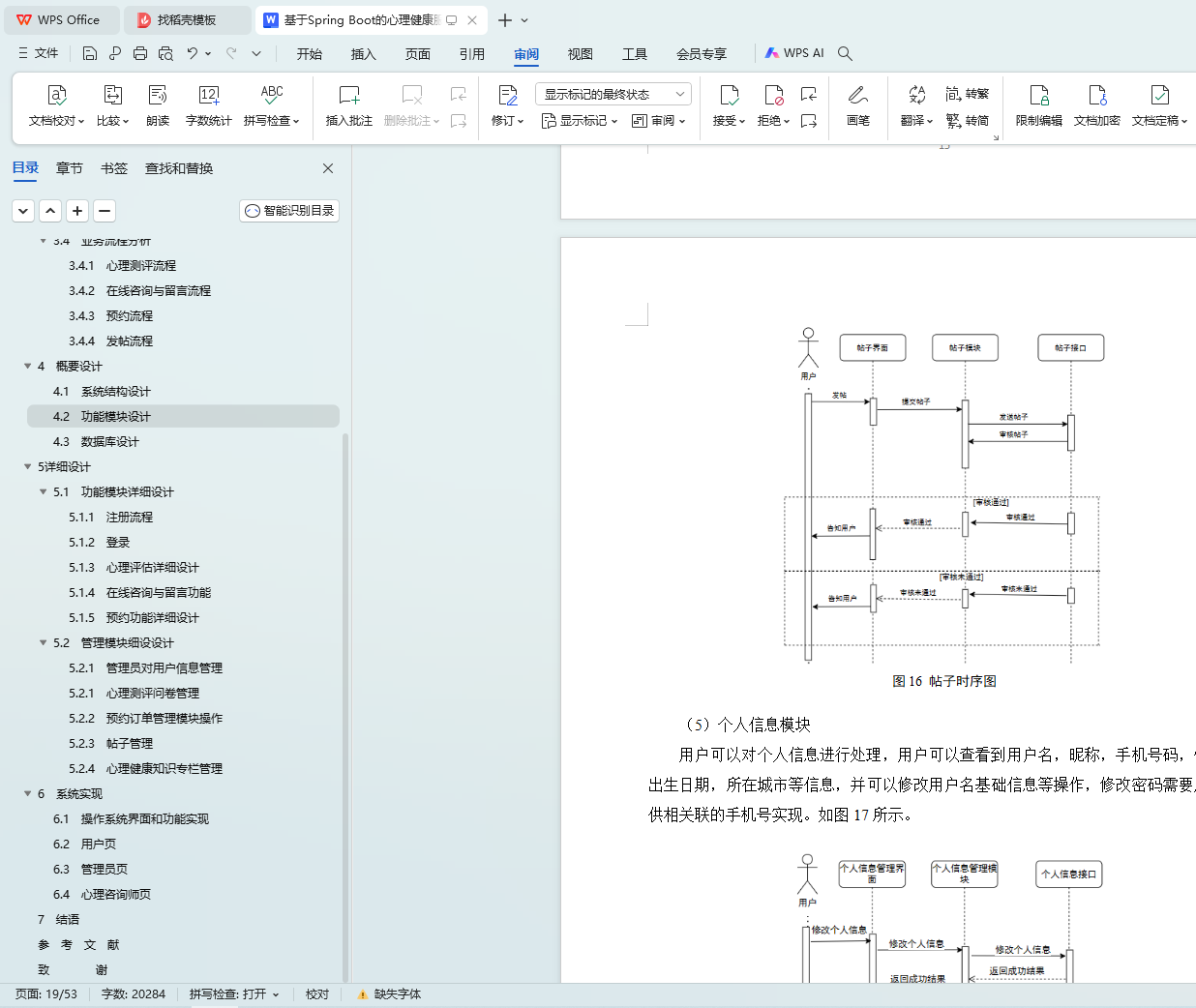This screenshot has height=1008, width=1196.
Task: Collapse the 4 概要设计 tree node
Action: pos(27,366)
